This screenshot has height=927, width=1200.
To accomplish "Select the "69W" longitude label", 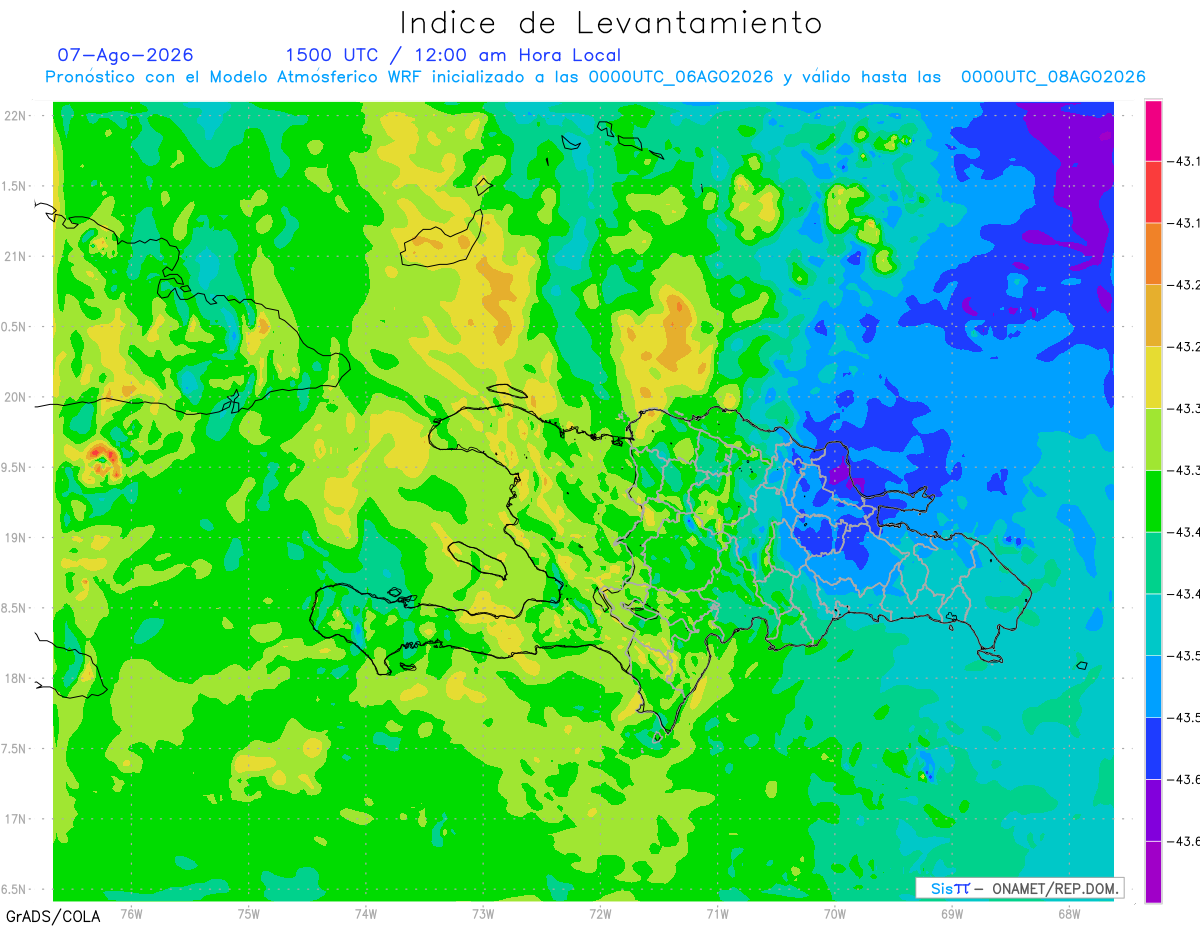I will click(951, 913).
